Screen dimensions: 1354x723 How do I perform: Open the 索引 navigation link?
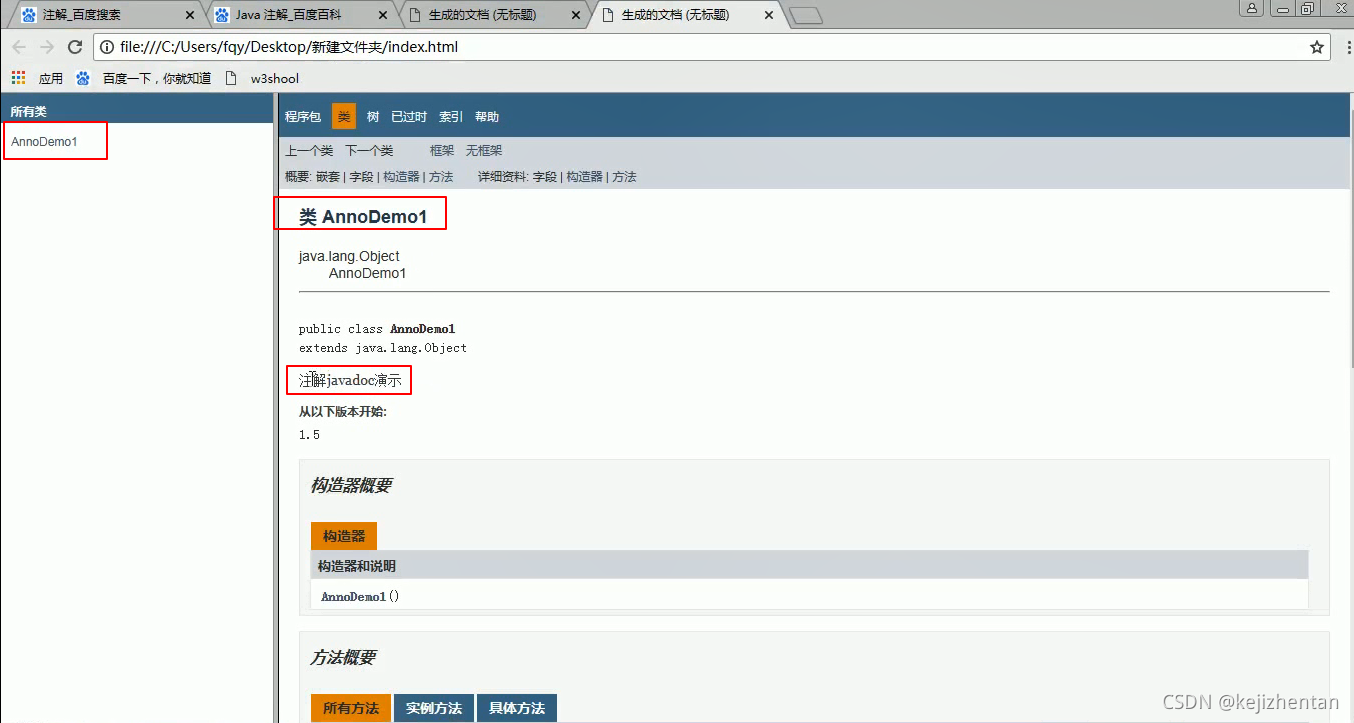(x=451, y=117)
